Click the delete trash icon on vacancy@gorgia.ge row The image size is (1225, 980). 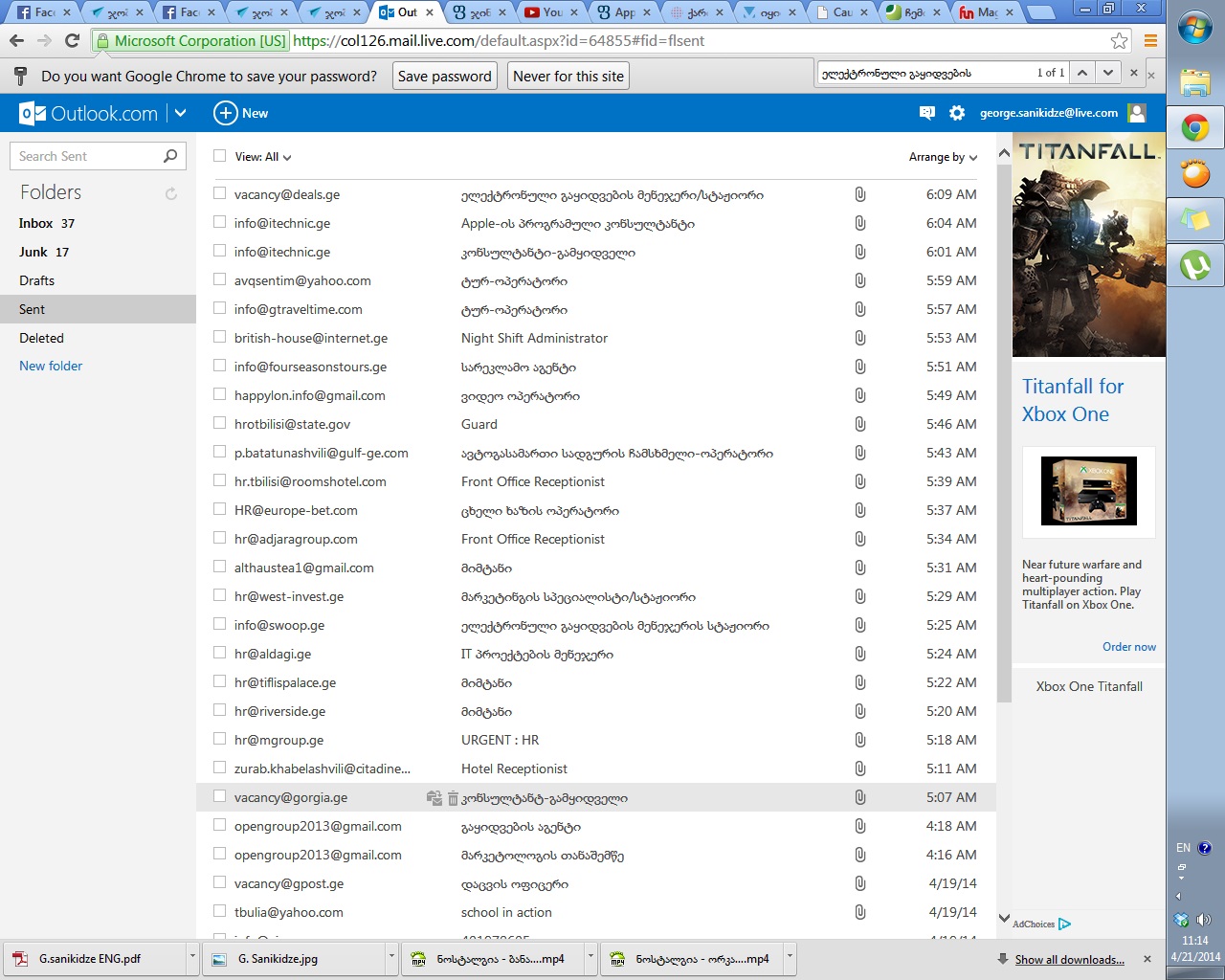click(453, 798)
